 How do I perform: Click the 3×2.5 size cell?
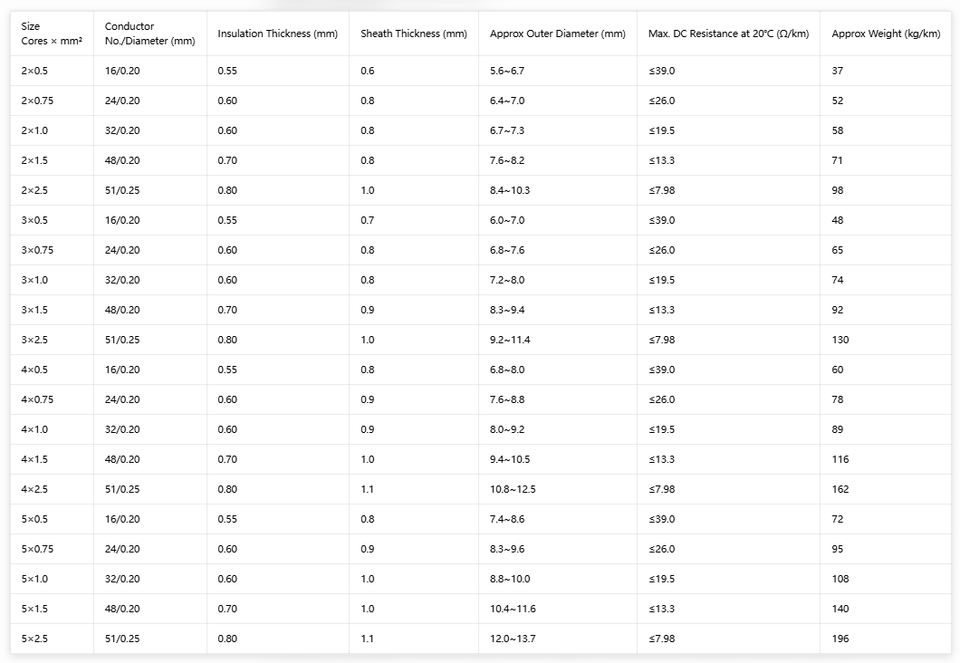(34, 340)
